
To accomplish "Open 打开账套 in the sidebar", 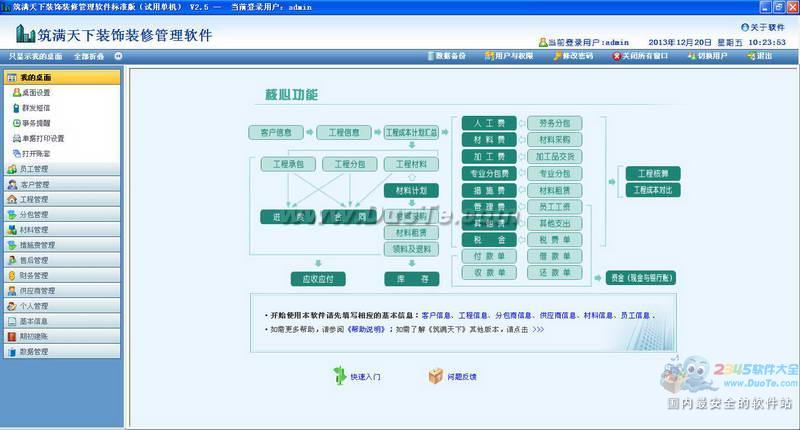I will (x=32, y=154).
